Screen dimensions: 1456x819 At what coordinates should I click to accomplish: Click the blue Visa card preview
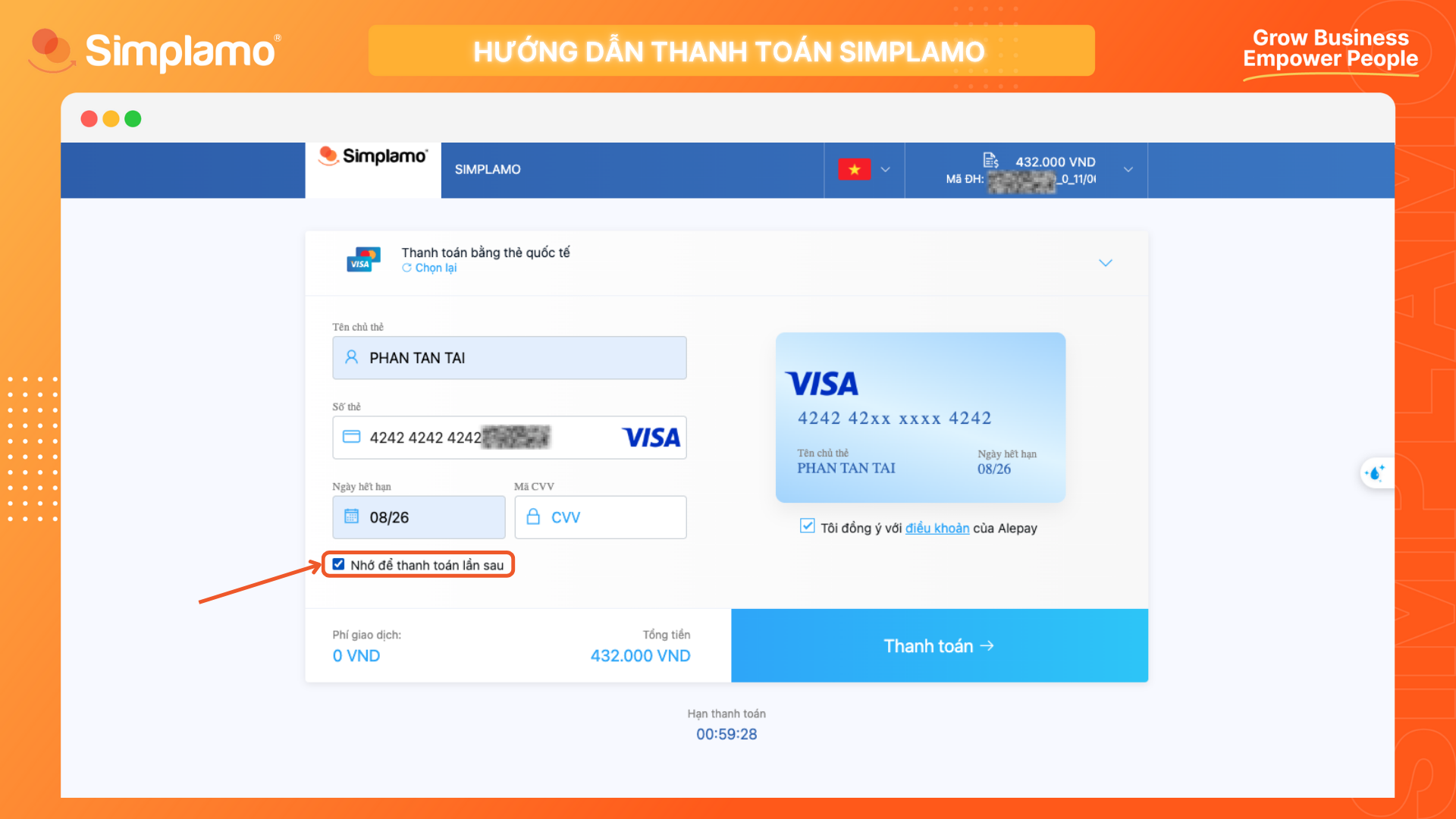tap(921, 418)
